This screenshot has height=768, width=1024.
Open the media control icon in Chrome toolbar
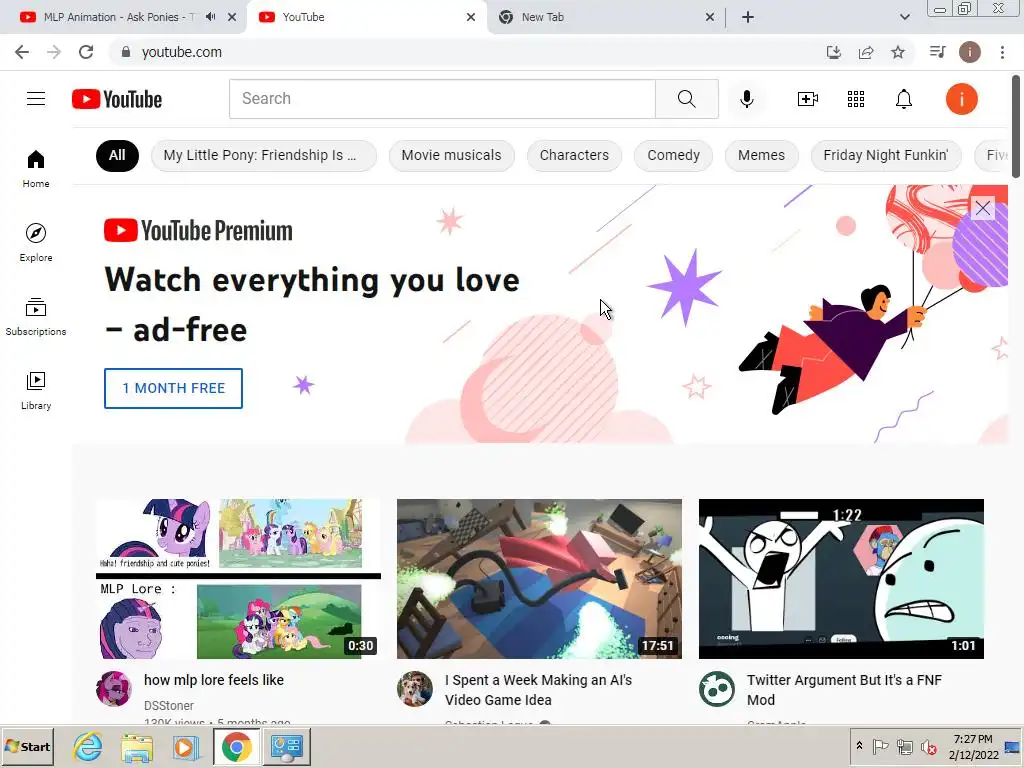pos(937,52)
